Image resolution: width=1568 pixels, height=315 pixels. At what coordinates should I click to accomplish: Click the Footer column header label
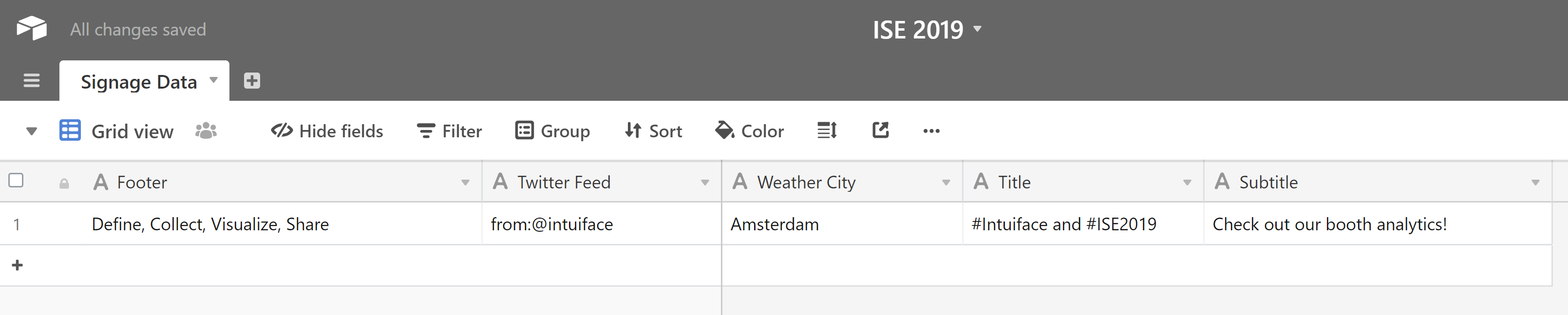142,182
